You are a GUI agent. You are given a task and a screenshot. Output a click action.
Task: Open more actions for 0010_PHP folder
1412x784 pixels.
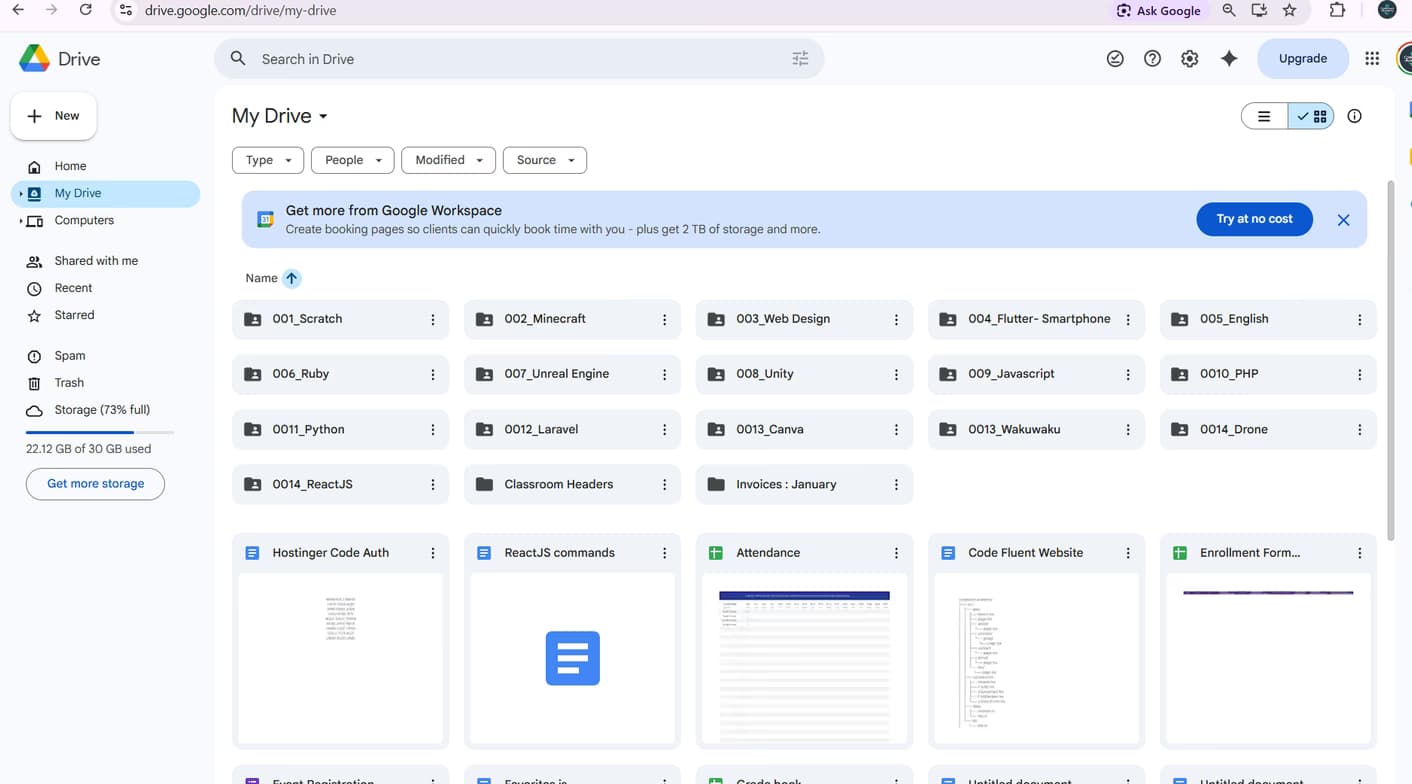[1359, 375]
